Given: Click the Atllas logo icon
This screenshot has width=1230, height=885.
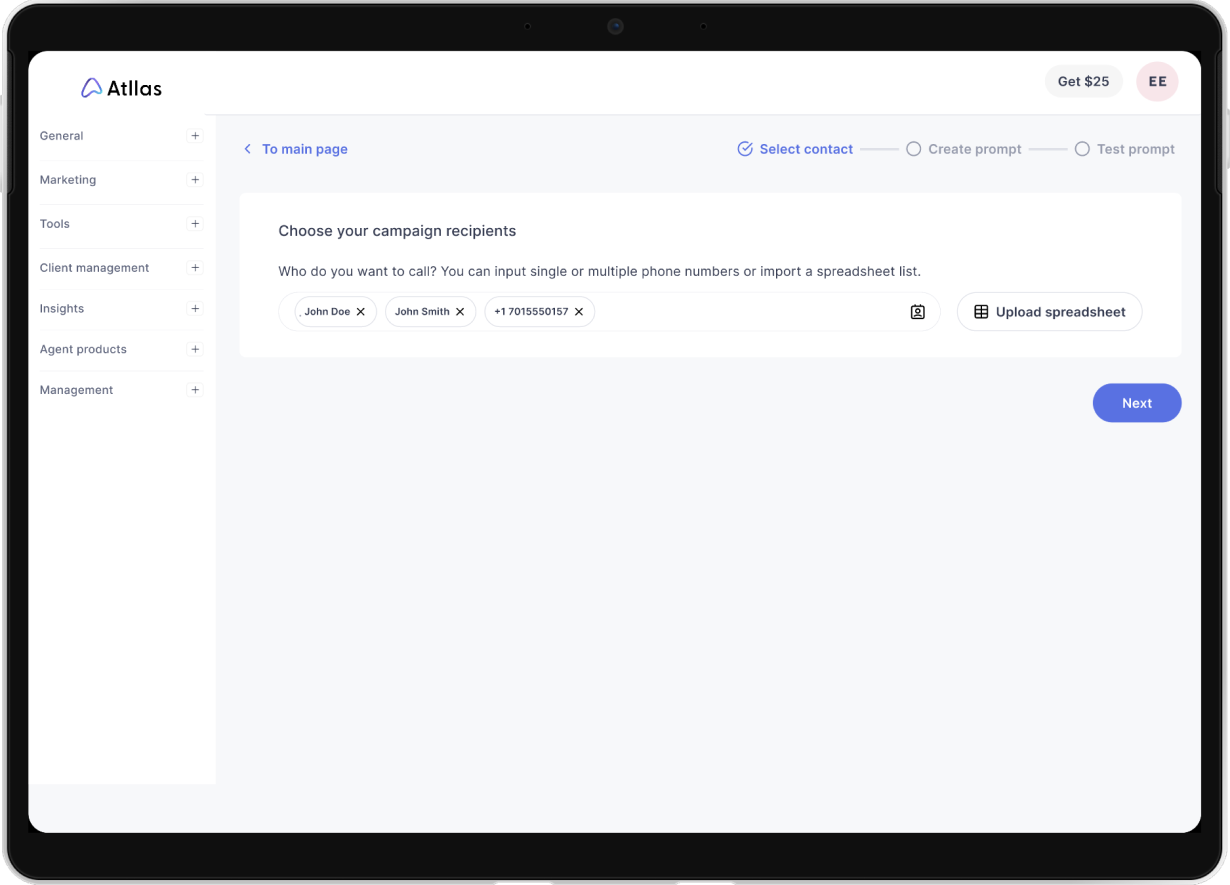Looking at the screenshot, I should click(x=91, y=88).
